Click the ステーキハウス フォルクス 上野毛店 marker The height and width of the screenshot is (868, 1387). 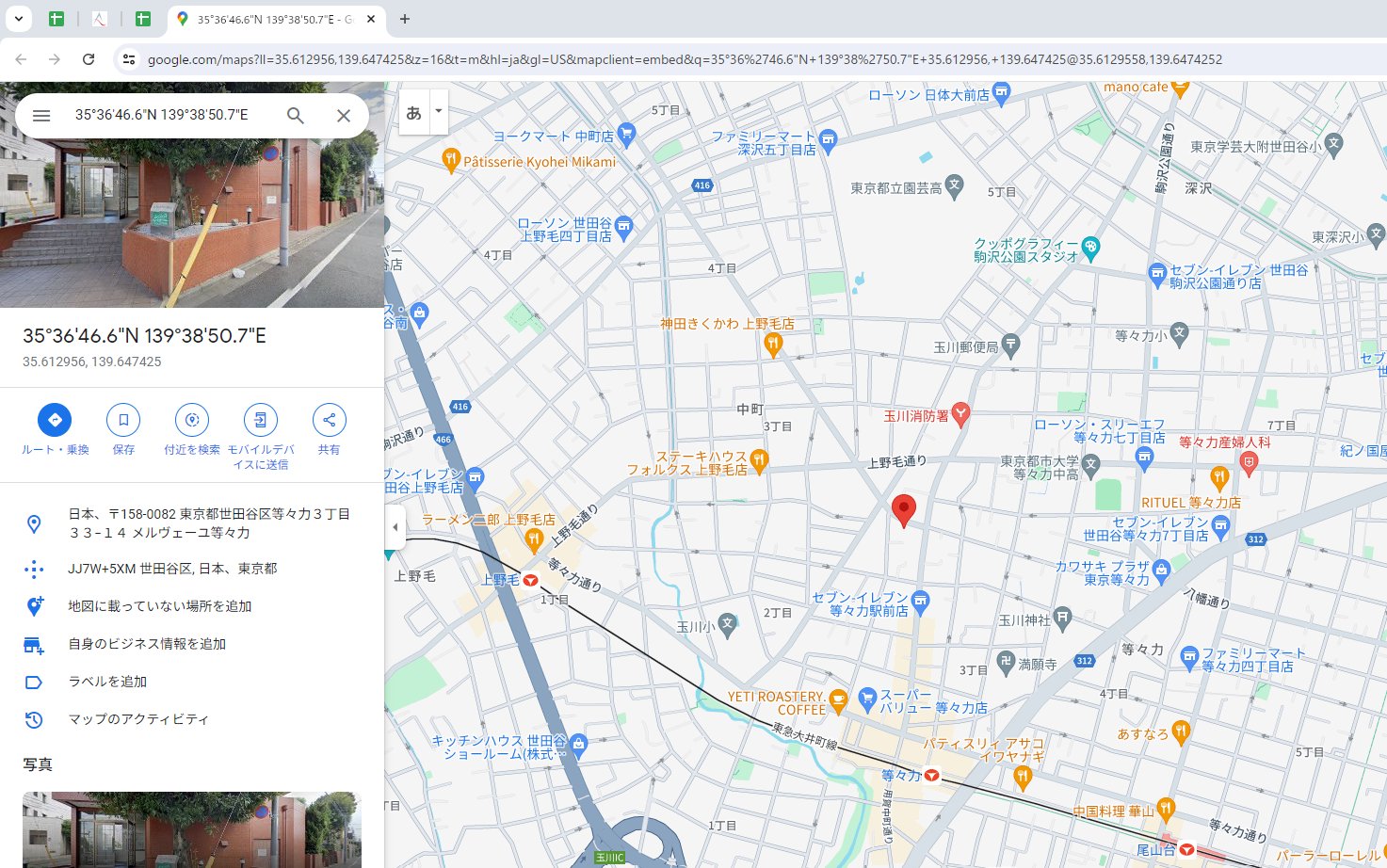760,460
